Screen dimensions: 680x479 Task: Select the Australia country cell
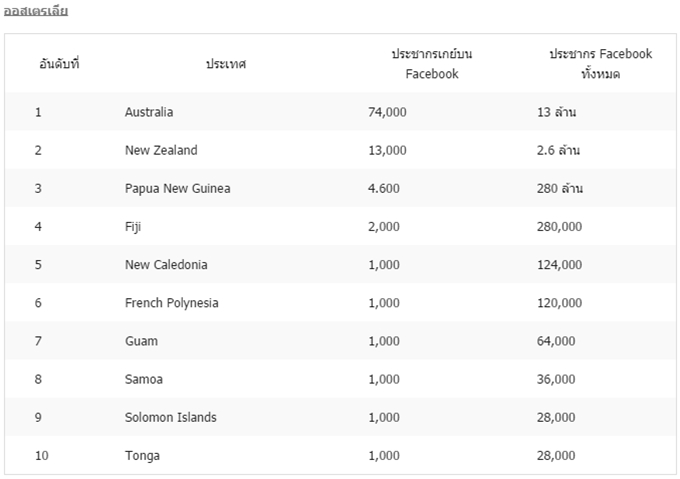149,112
